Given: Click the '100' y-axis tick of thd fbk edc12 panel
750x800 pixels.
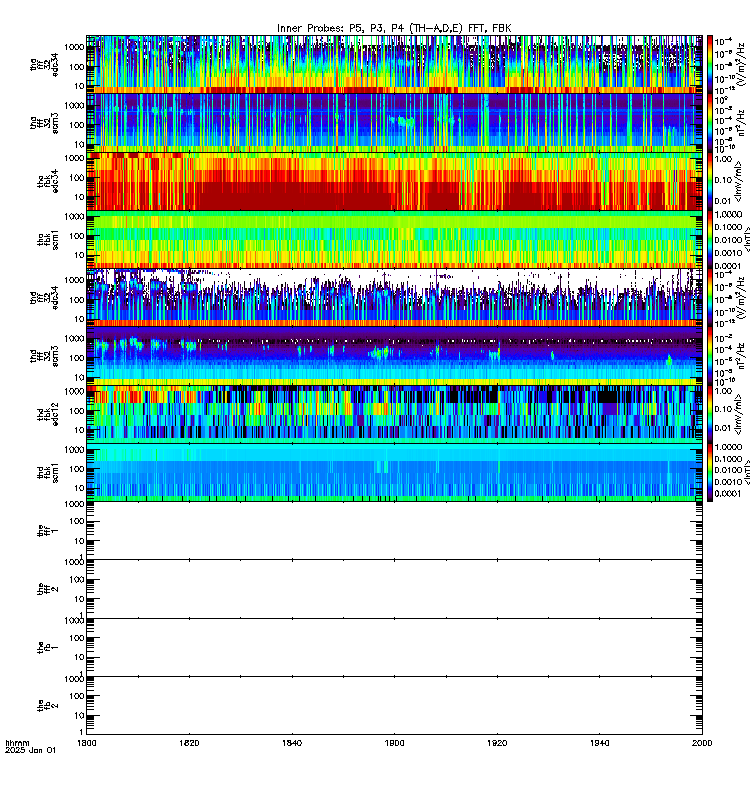Looking at the screenshot, I should coord(77,411).
